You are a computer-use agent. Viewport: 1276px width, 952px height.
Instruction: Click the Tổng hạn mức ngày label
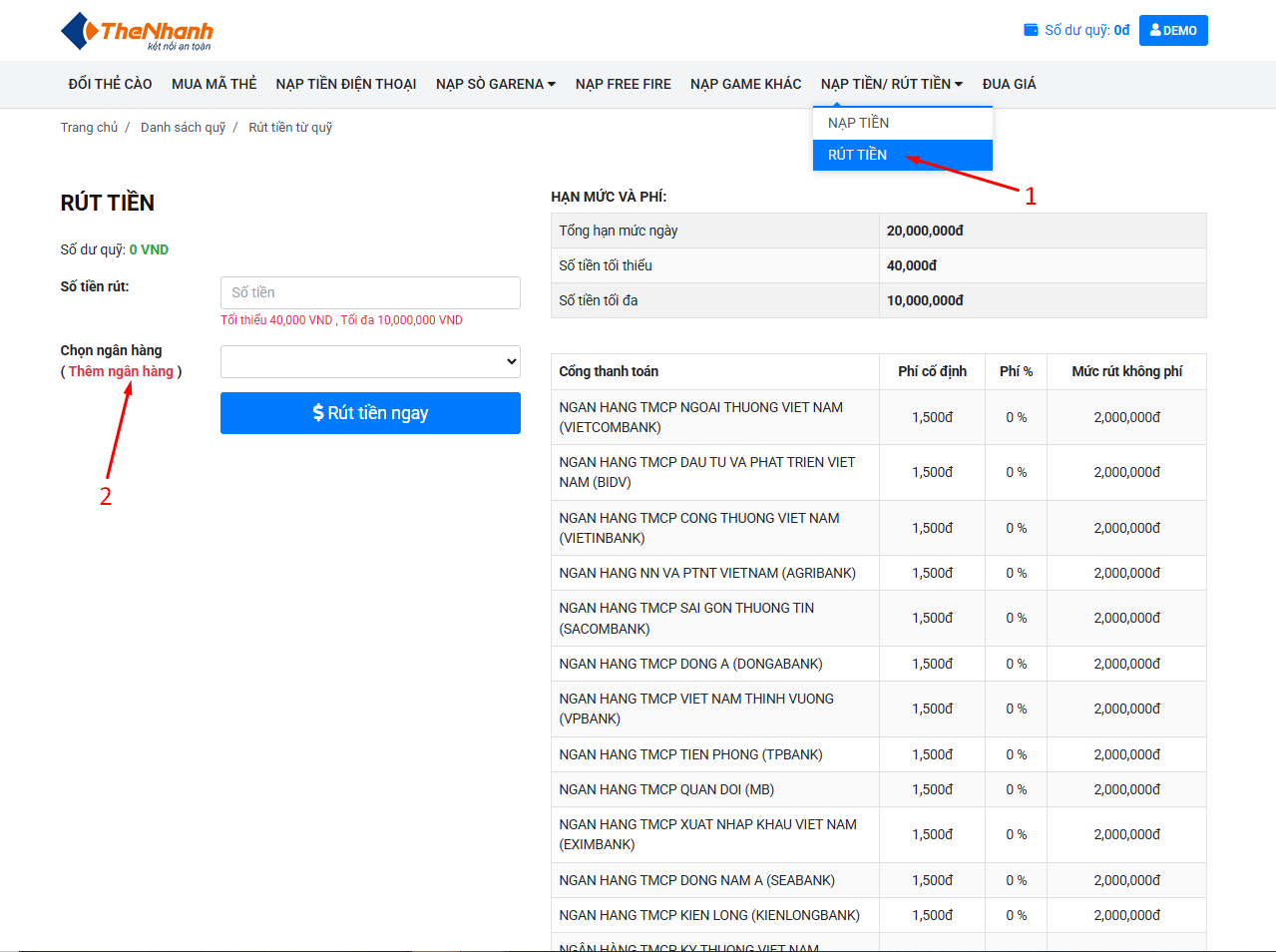pos(619,231)
